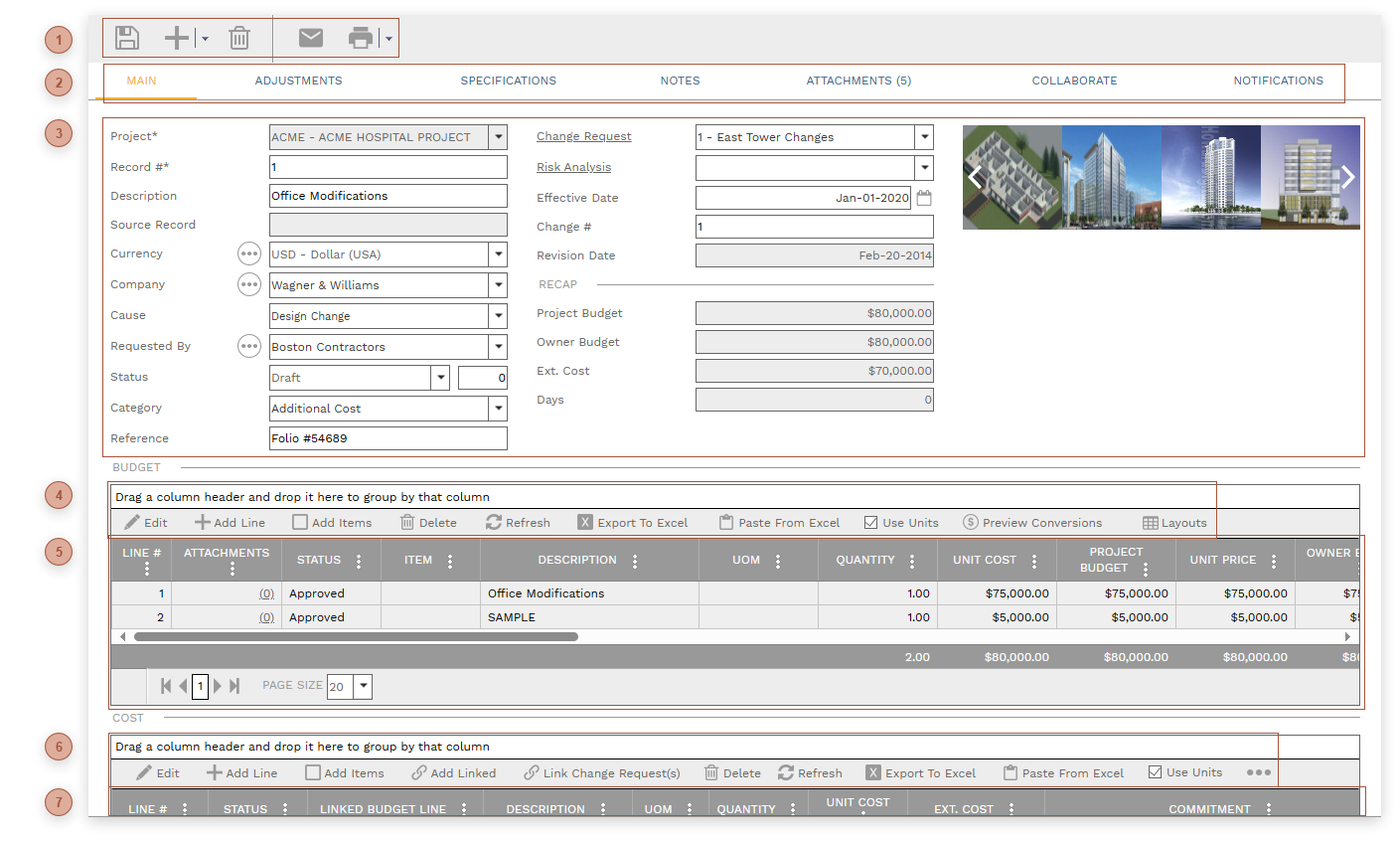Expand the Page Size dropdown

pos(363,686)
